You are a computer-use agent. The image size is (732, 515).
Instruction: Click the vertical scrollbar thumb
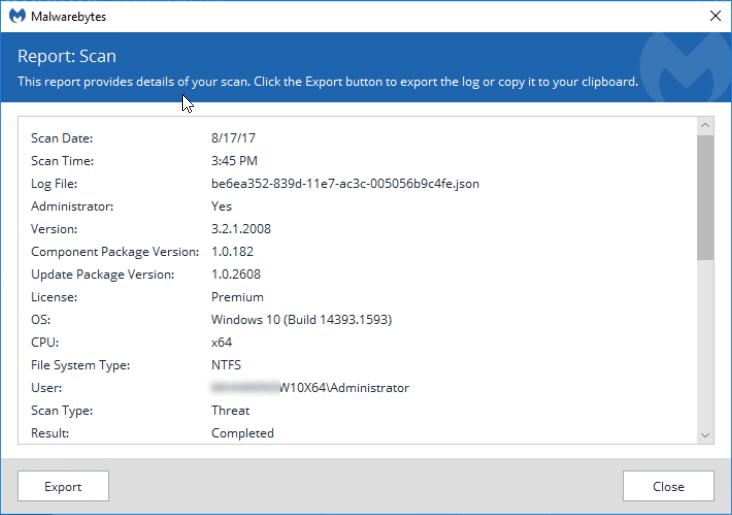(x=705, y=198)
